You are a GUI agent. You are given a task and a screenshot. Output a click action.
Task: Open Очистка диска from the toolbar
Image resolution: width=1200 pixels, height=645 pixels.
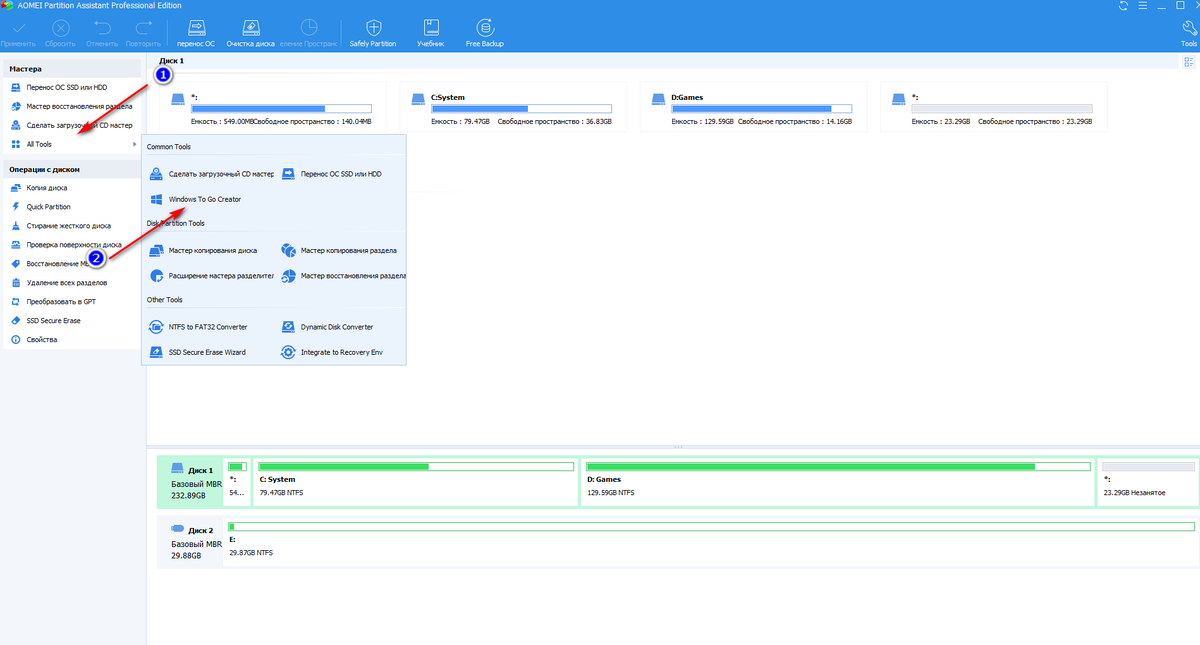[251, 33]
